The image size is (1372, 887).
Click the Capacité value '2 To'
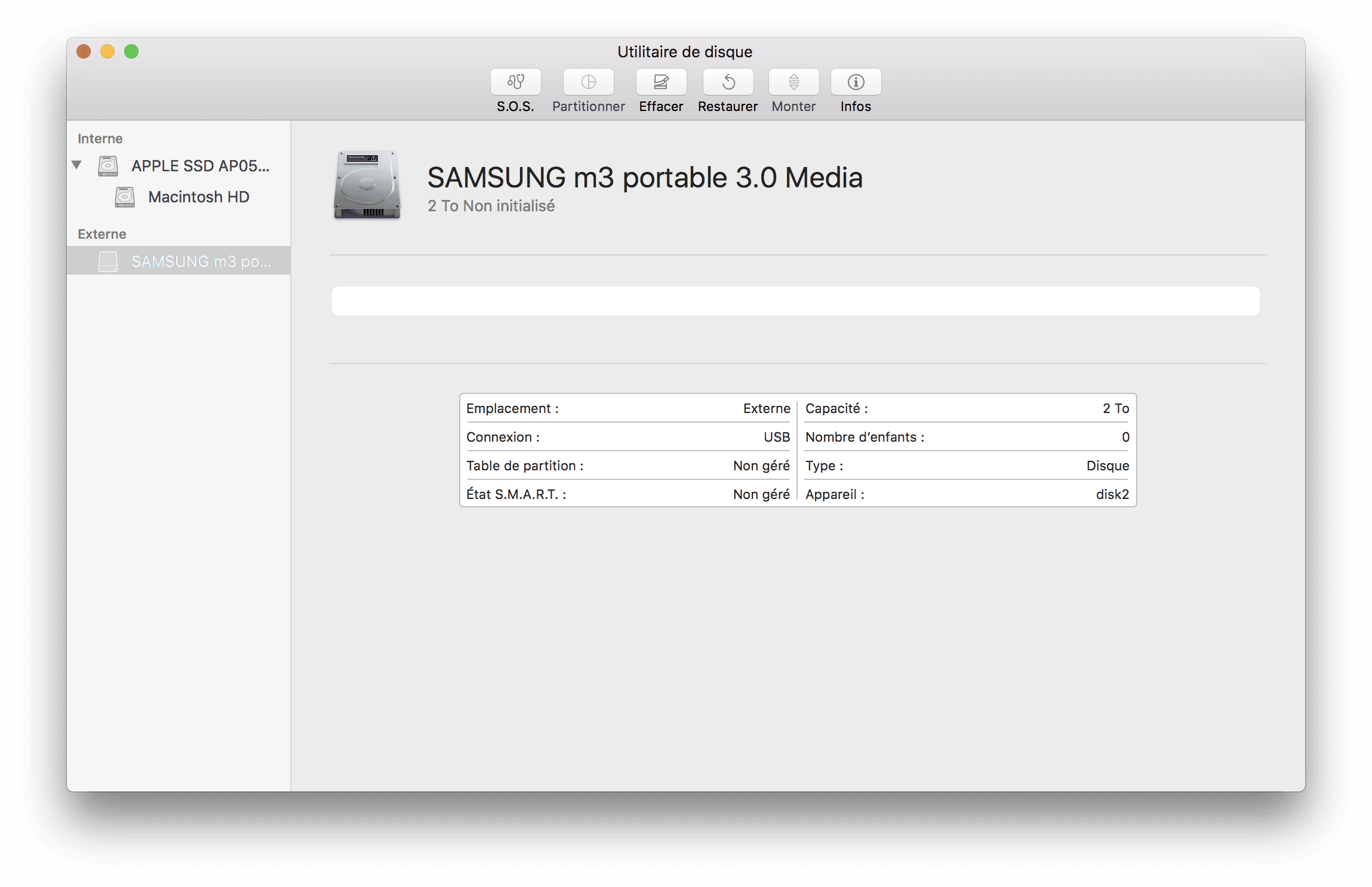pyautogui.click(x=1116, y=408)
